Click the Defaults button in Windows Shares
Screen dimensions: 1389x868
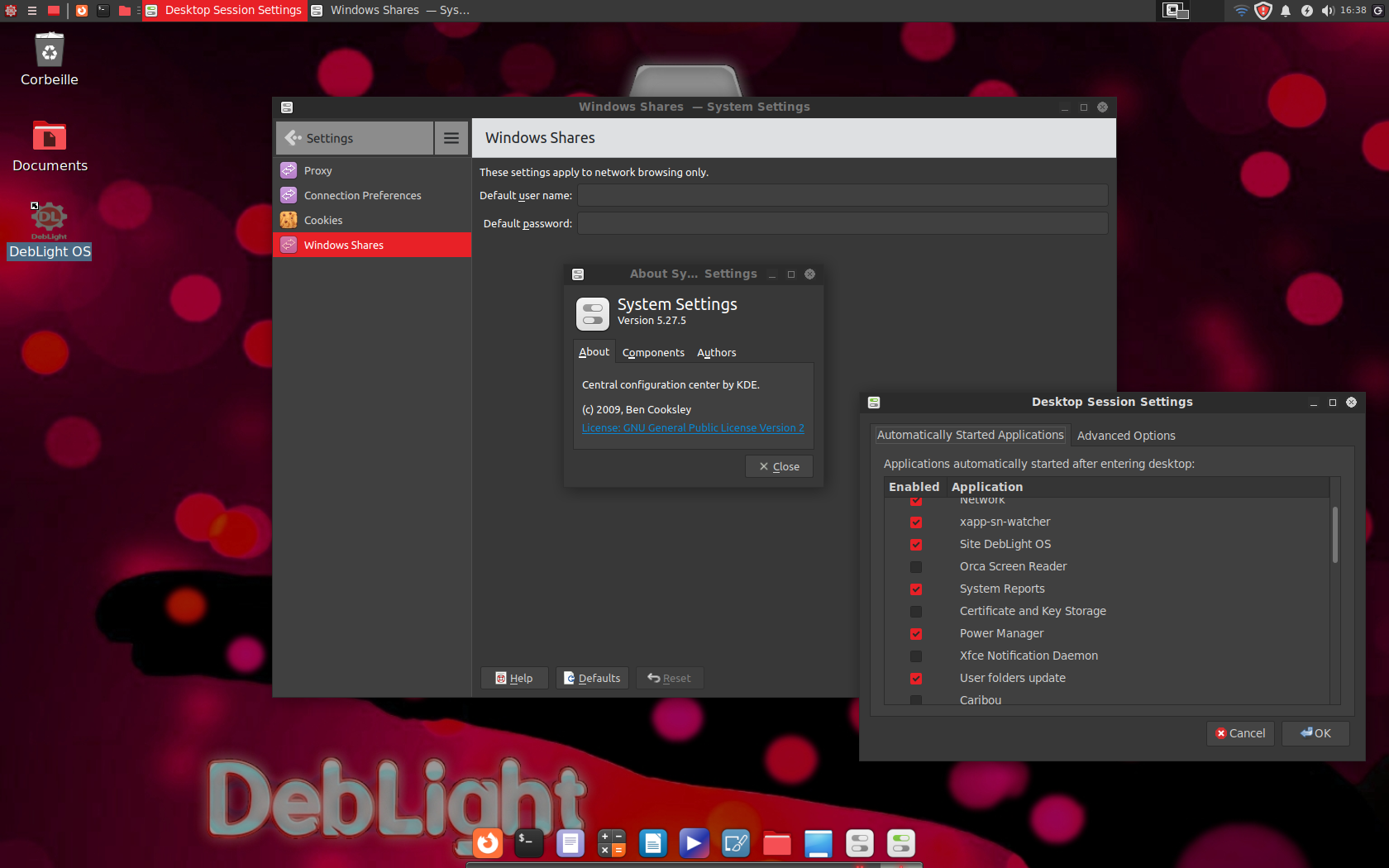(x=592, y=678)
